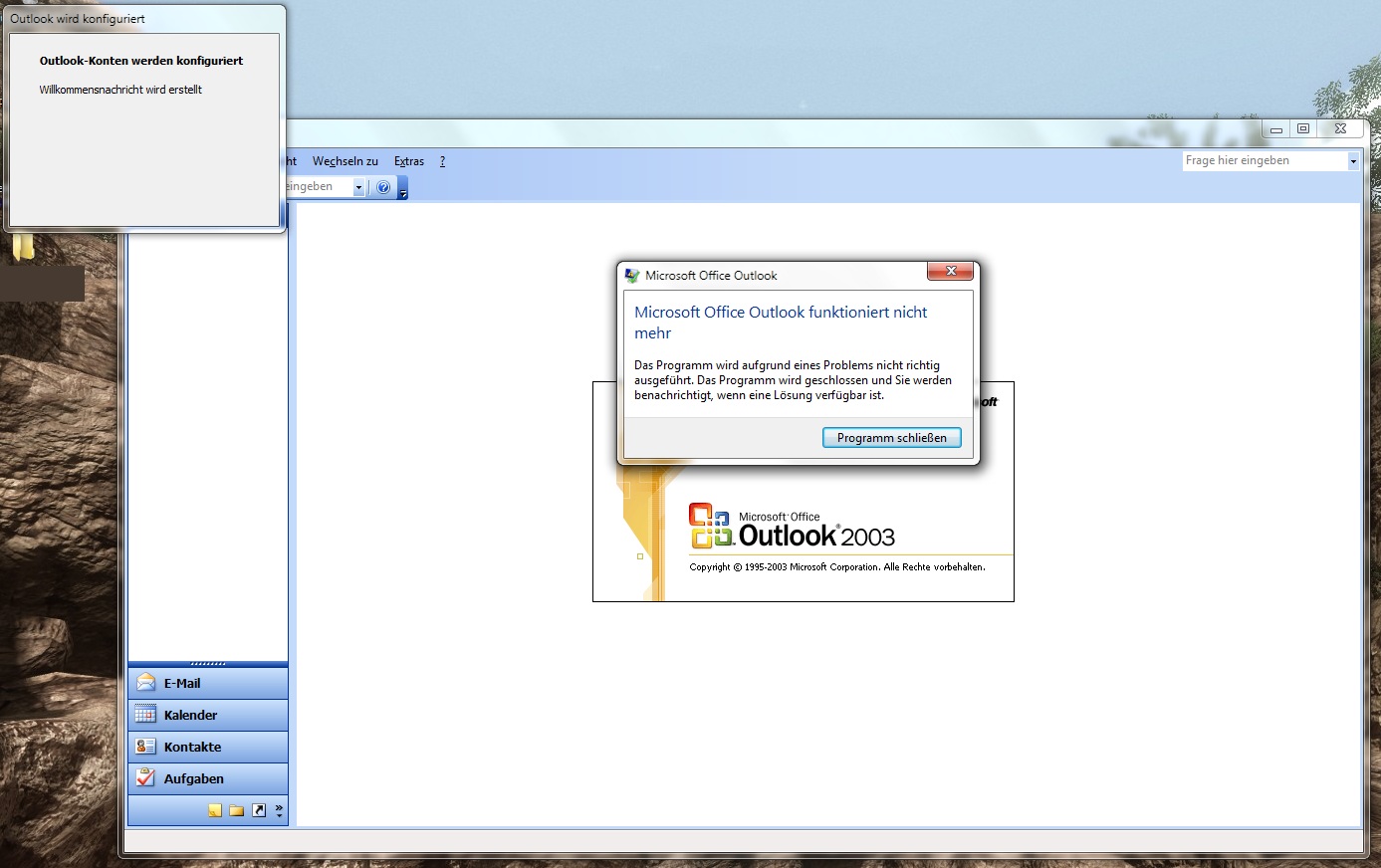Click the Programm schließen button

891,438
